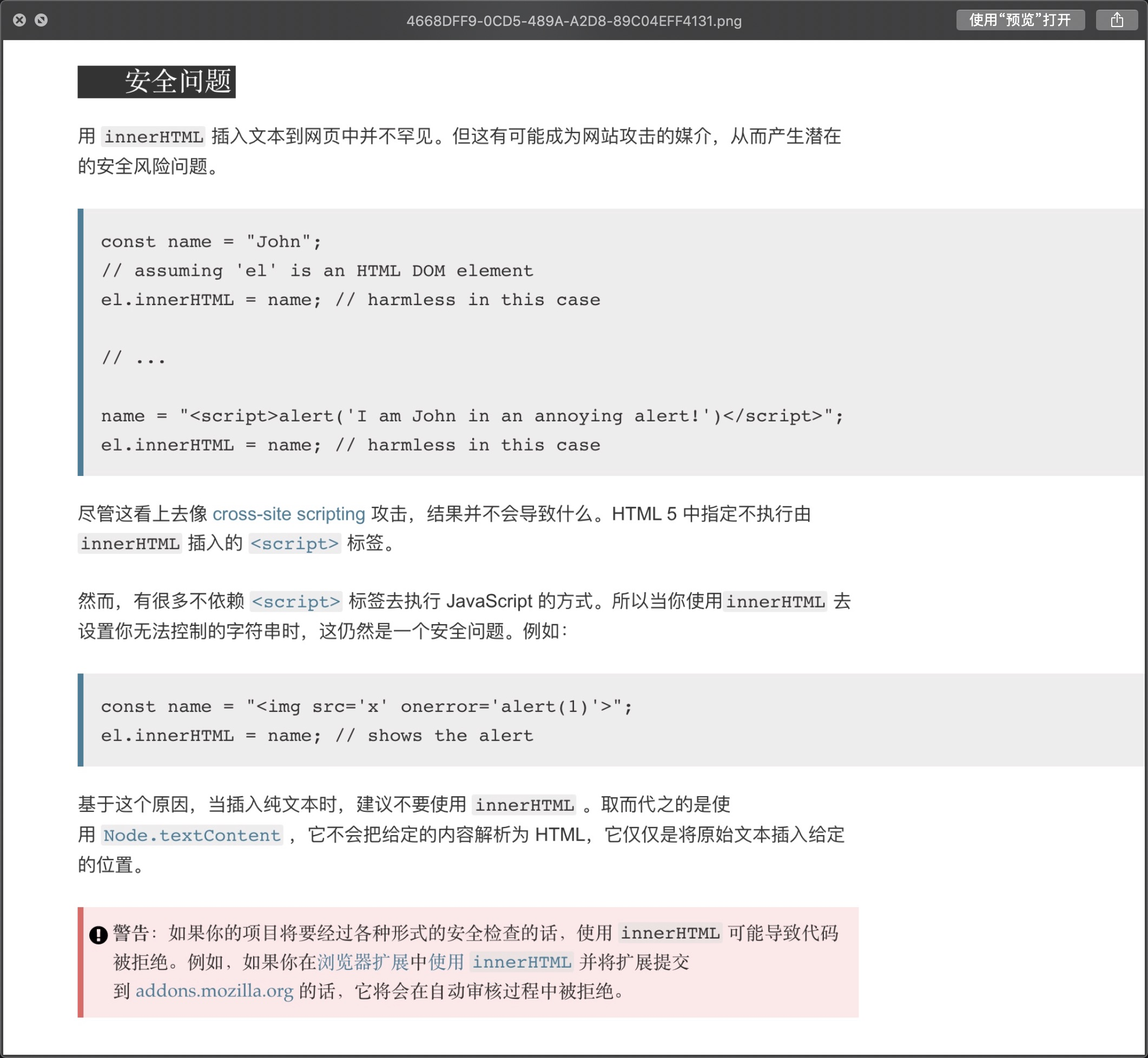Click inline innerHTML code in first paragraph
This screenshot has height=1058, width=1148.
(x=154, y=137)
